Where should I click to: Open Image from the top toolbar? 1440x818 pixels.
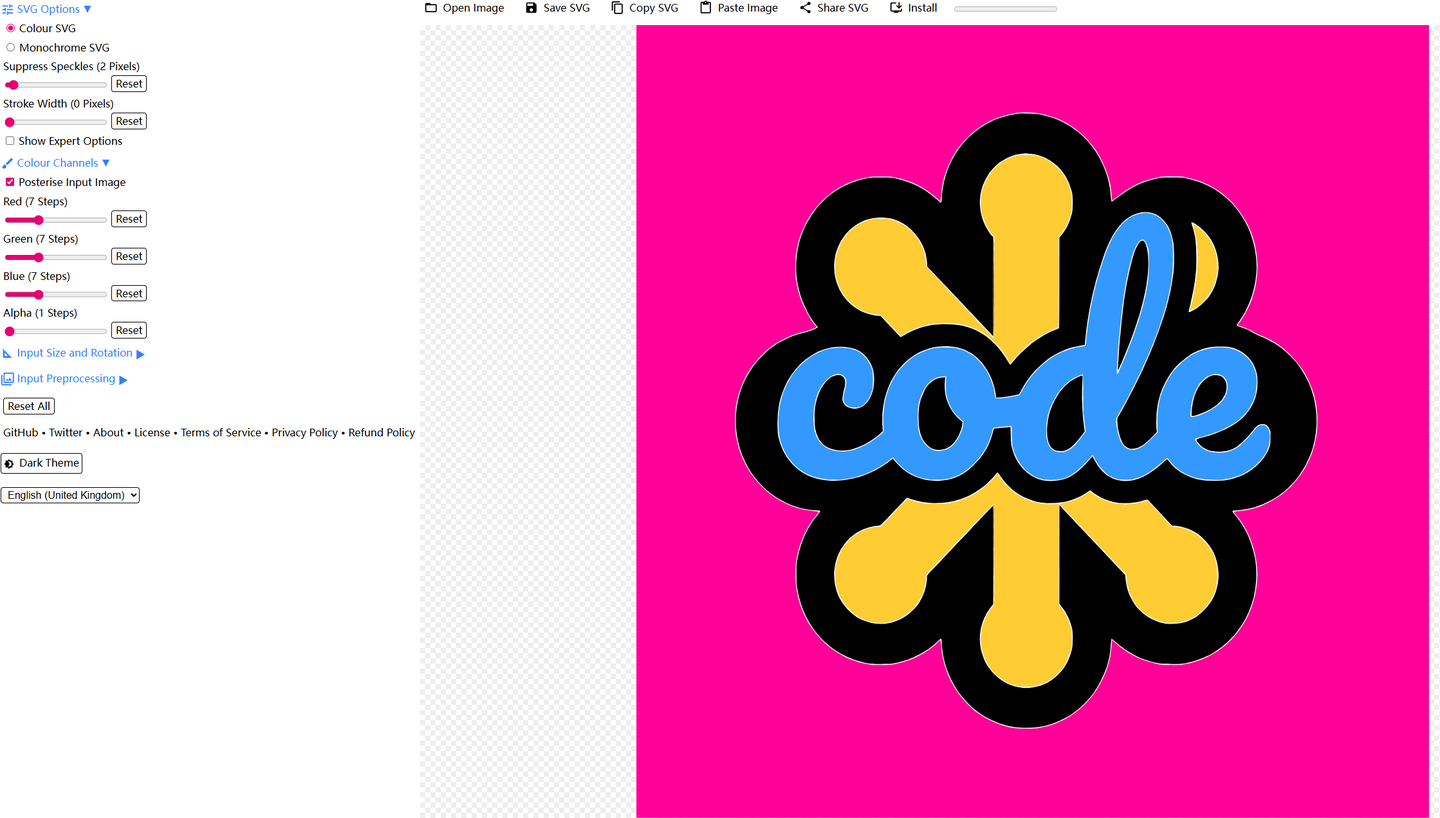pyautogui.click(x=465, y=8)
